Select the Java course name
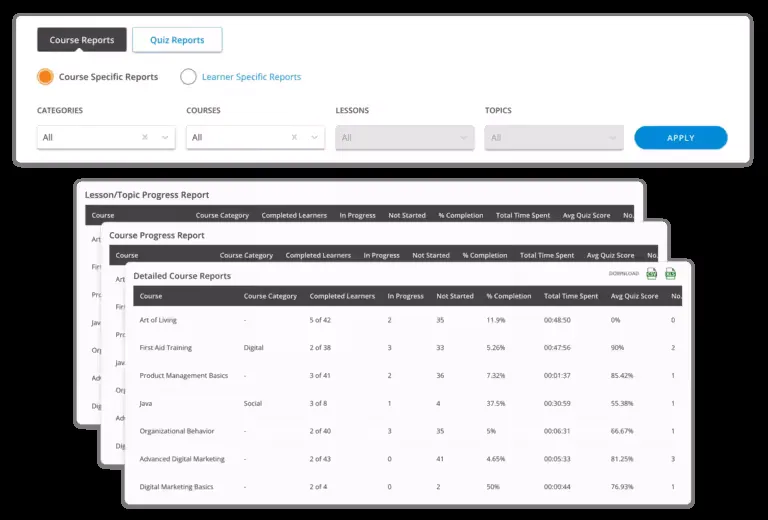This screenshot has height=520, width=768. 145,403
